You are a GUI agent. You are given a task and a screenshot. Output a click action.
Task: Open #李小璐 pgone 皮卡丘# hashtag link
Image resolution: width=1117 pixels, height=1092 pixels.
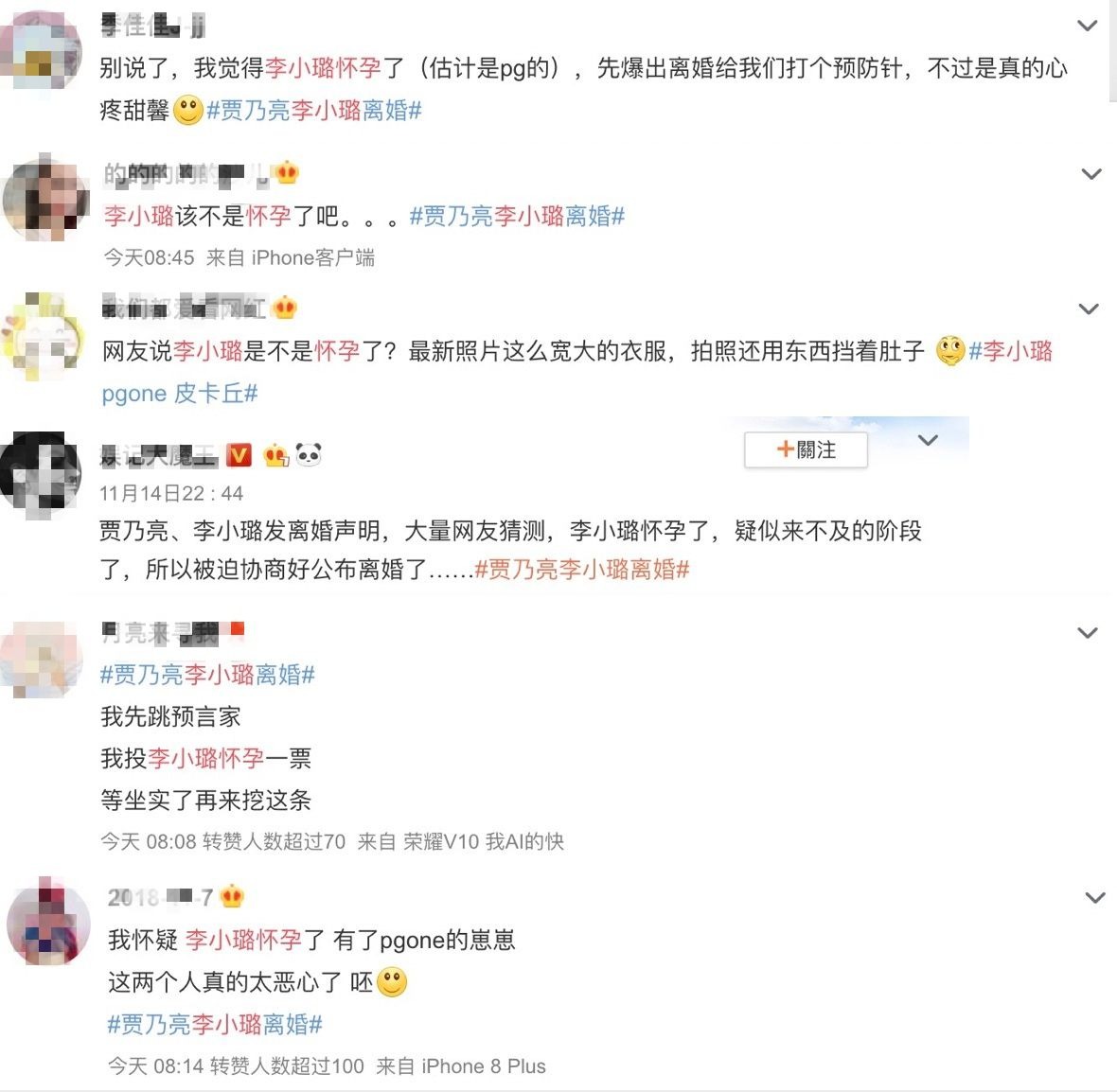(577, 372)
